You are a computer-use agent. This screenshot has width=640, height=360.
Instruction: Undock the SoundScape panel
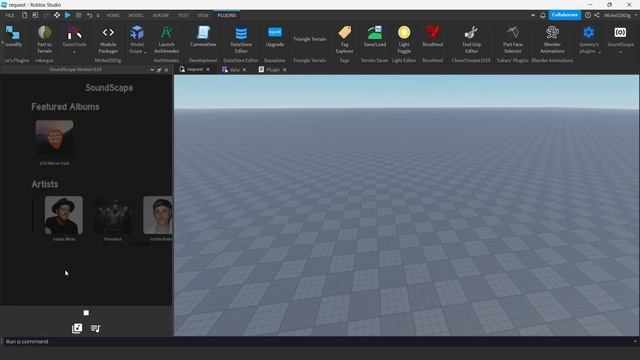(x=159, y=70)
